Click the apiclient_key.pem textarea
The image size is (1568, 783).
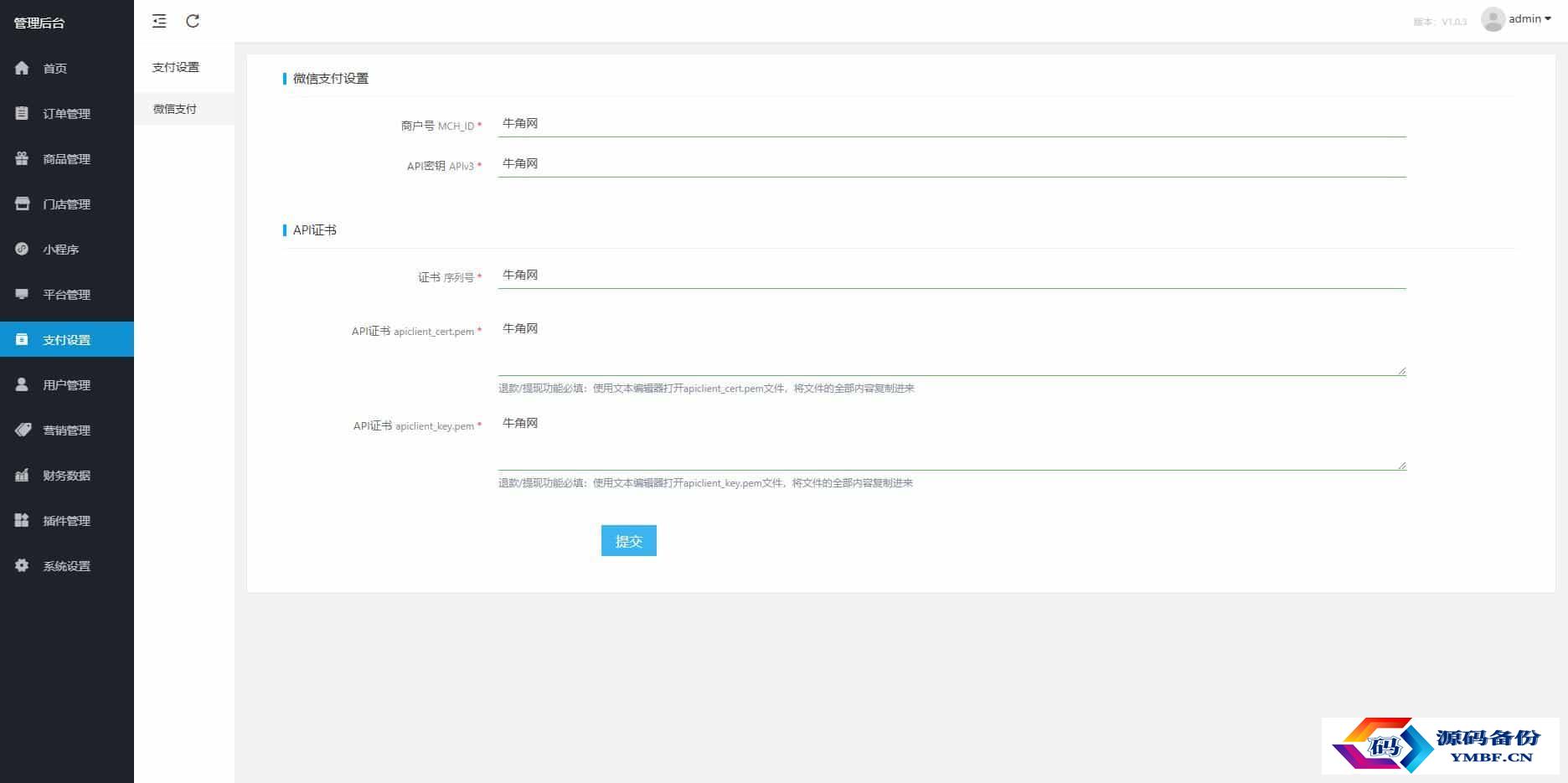point(952,440)
